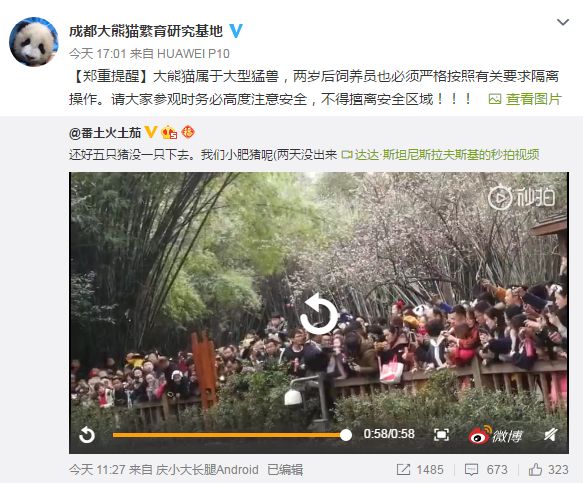This screenshot has width=583, height=483.
Task: Unmute the video with the speaker icon
Action: click(x=550, y=435)
